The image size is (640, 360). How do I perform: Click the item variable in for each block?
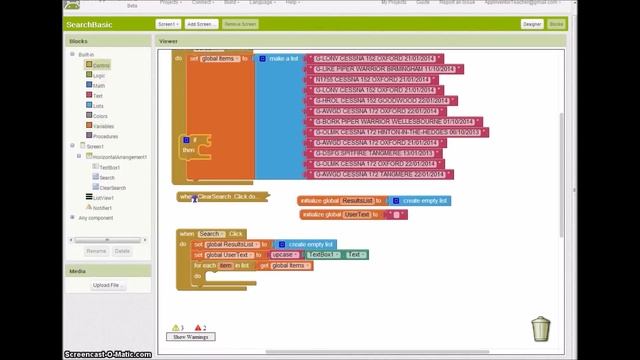(x=226, y=266)
